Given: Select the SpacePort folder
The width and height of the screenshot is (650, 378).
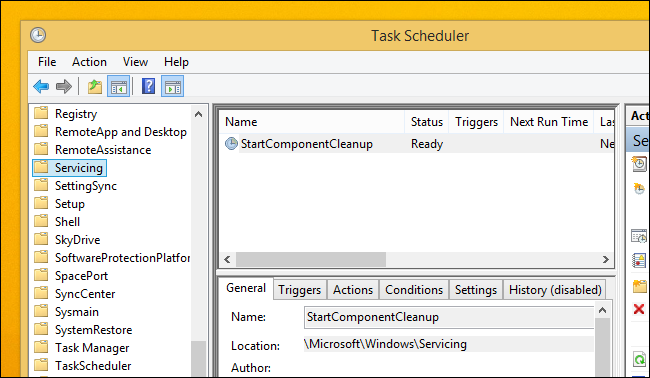Looking at the screenshot, I should (81, 276).
